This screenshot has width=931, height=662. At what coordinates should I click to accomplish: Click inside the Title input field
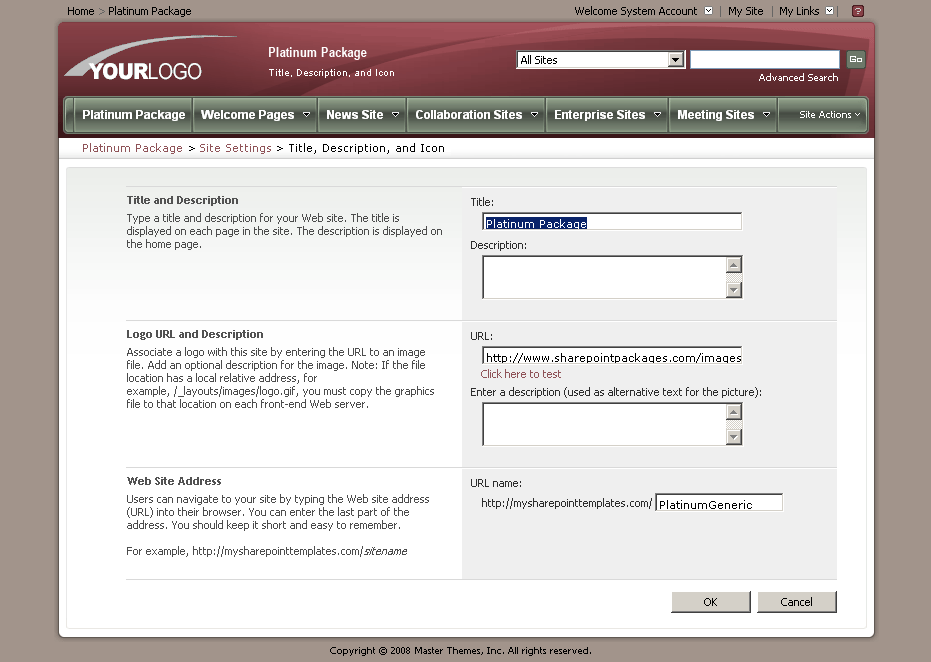pos(611,221)
